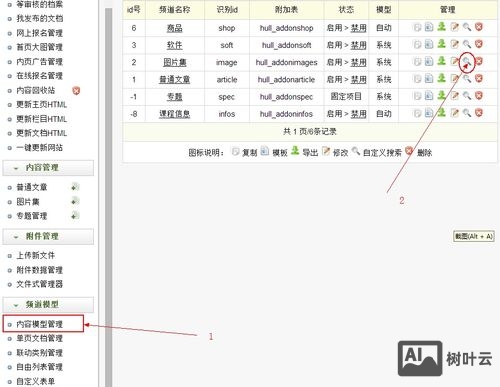
Task: Open the template icon for the 软件 row
Action: [429, 44]
